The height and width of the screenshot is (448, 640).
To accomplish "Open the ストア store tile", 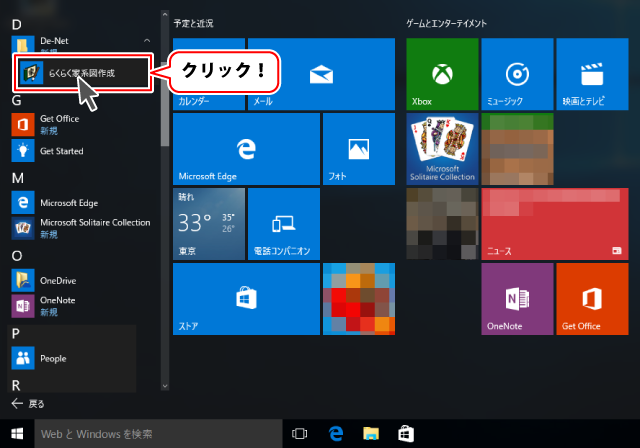I will 246,299.
